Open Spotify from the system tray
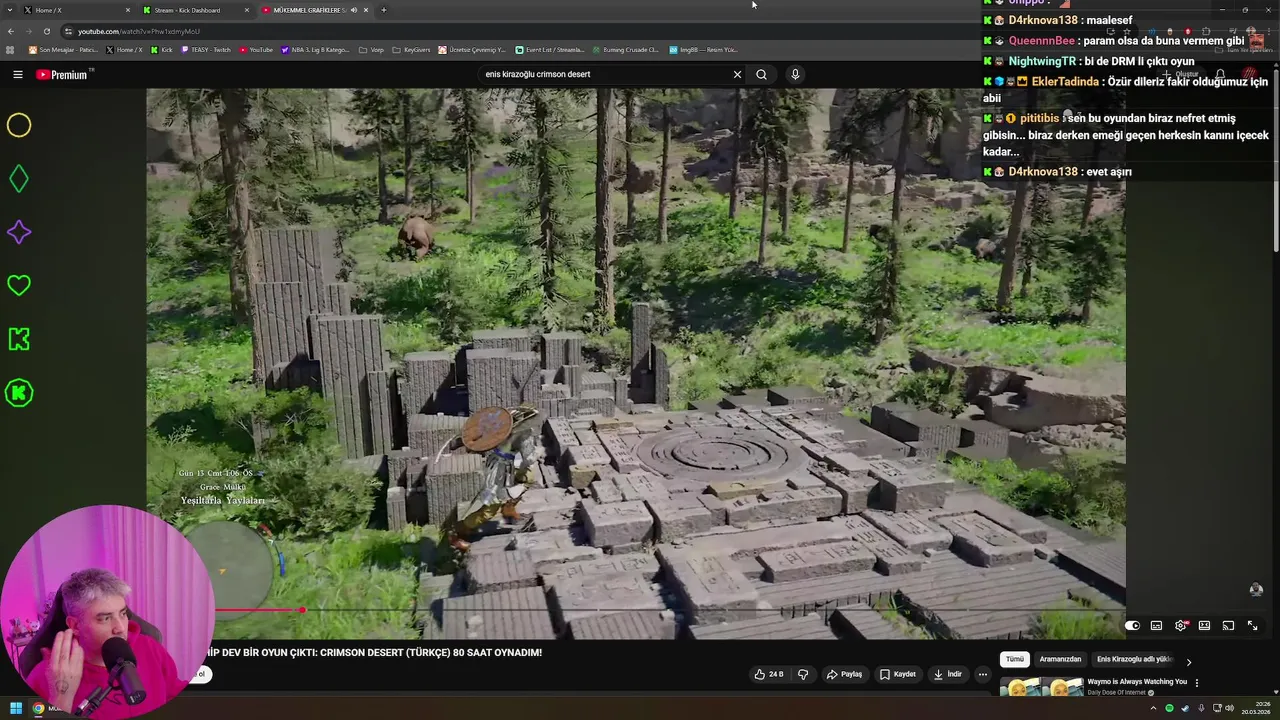The image size is (1280, 720). (x=1169, y=708)
